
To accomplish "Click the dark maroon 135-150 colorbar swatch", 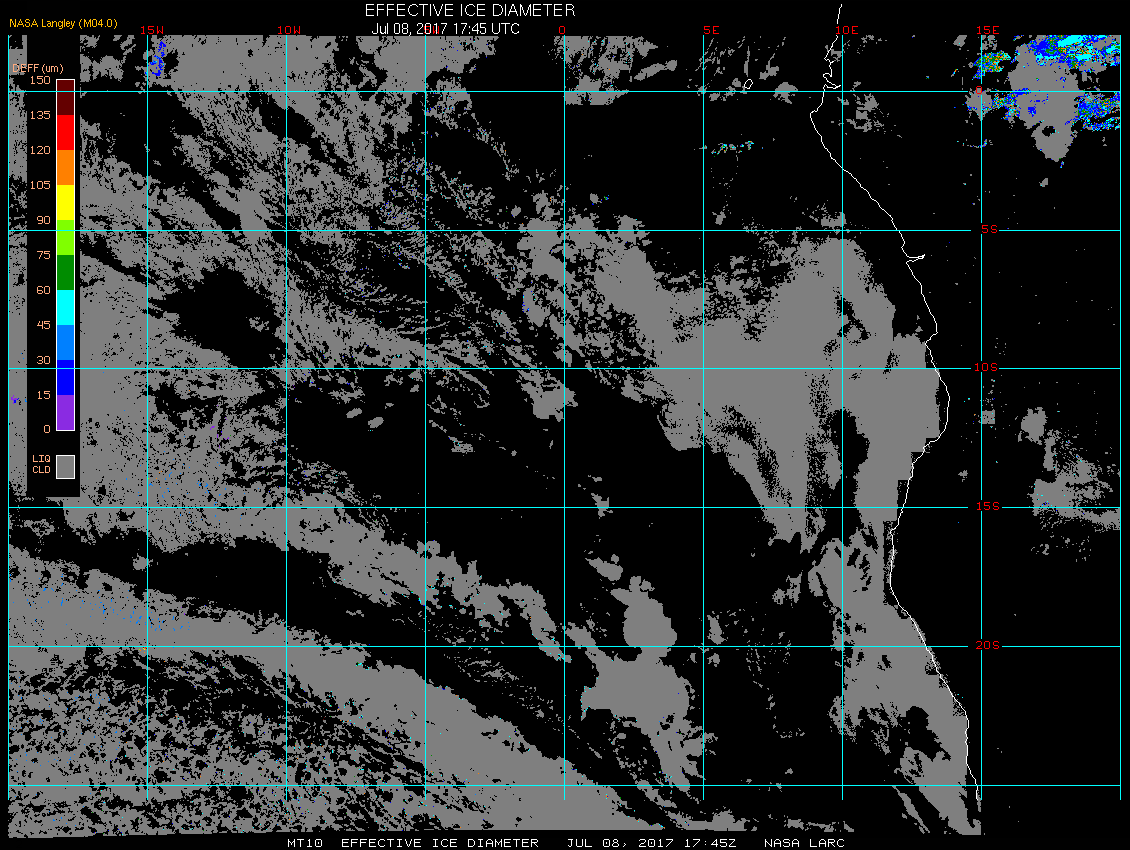I will pos(66,97).
